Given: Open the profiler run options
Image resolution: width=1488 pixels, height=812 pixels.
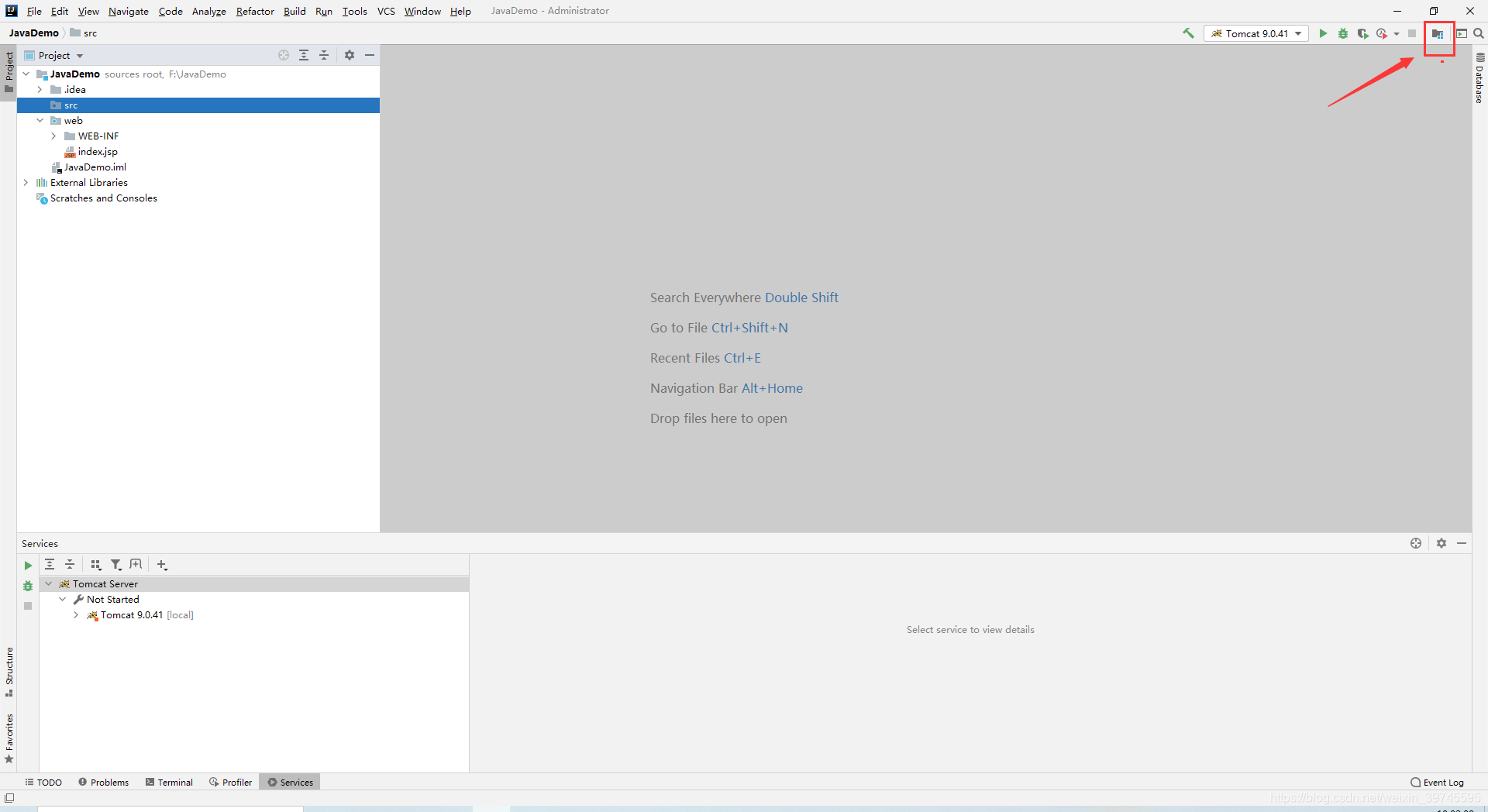Looking at the screenshot, I should (x=1383, y=33).
